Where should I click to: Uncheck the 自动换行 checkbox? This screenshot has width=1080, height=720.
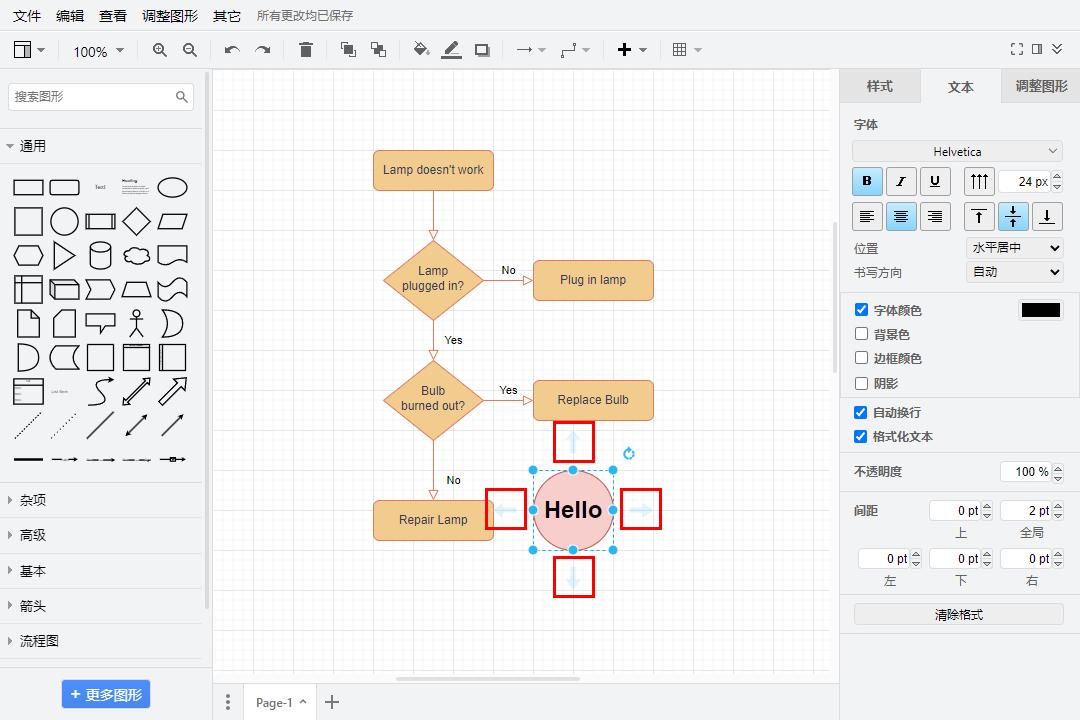pyautogui.click(x=861, y=412)
